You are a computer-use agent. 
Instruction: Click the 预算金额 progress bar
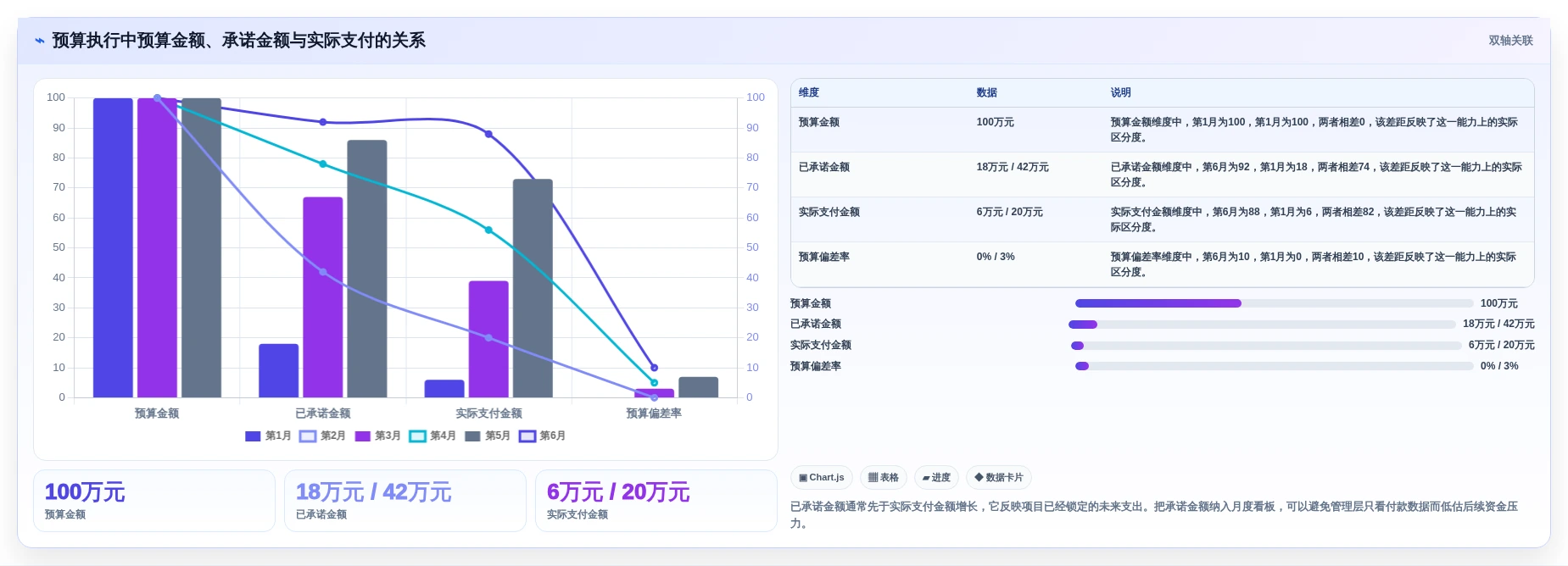point(1274,303)
